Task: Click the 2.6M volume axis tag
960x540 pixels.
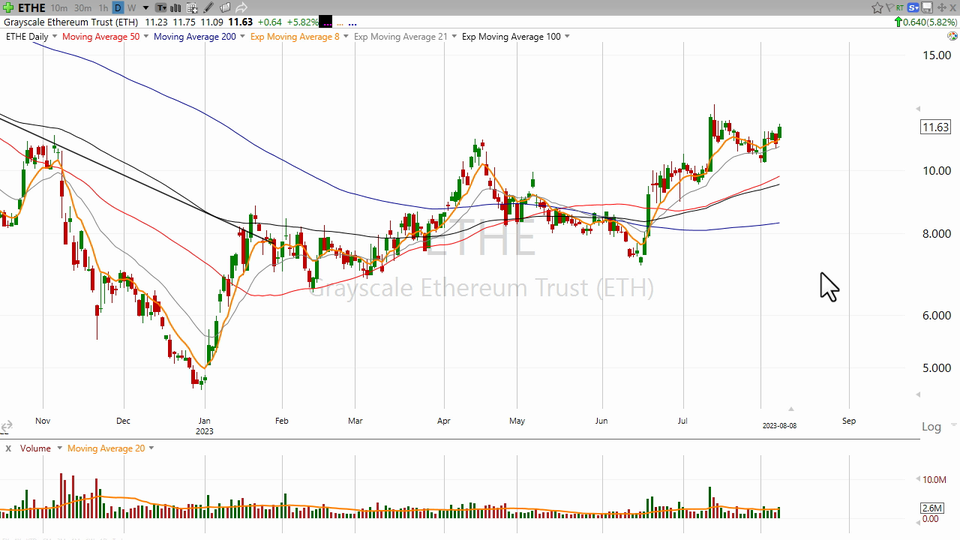Action: (932, 508)
